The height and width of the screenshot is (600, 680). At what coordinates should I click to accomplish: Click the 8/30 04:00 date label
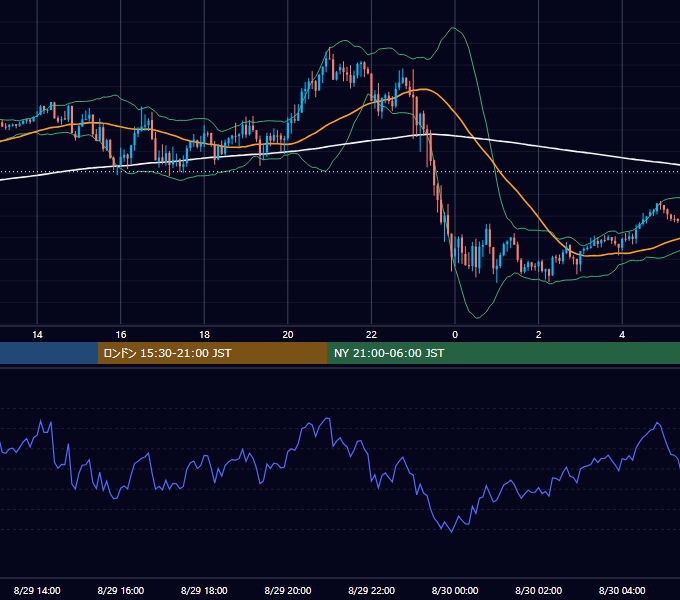point(622,590)
